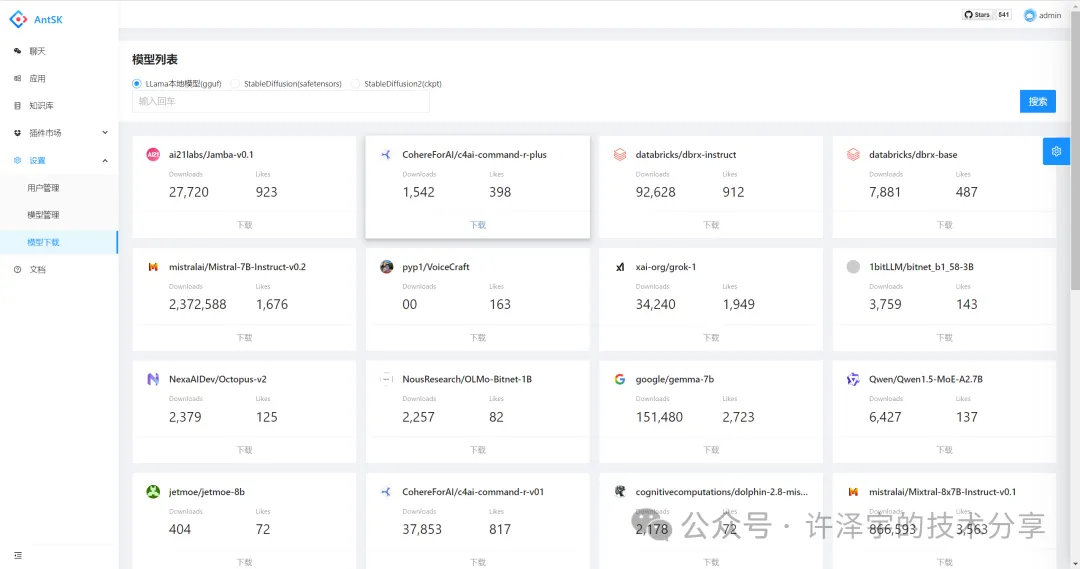Click the CohereForAI c4ai-command-r-plus logo
Image resolution: width=1080 pixels, height=569 pixels.
(386, 154)
